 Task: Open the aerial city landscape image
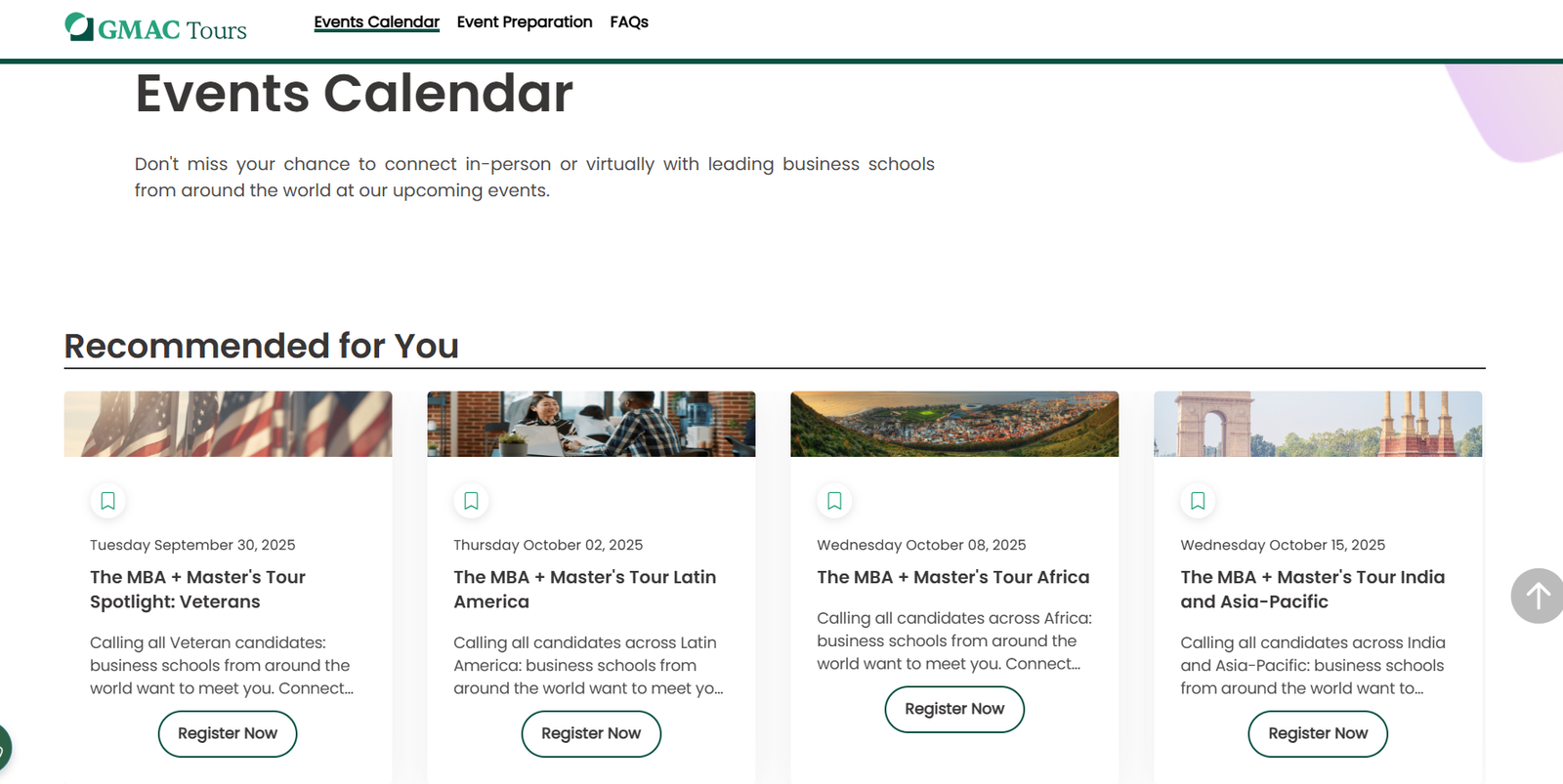[954, 424]
